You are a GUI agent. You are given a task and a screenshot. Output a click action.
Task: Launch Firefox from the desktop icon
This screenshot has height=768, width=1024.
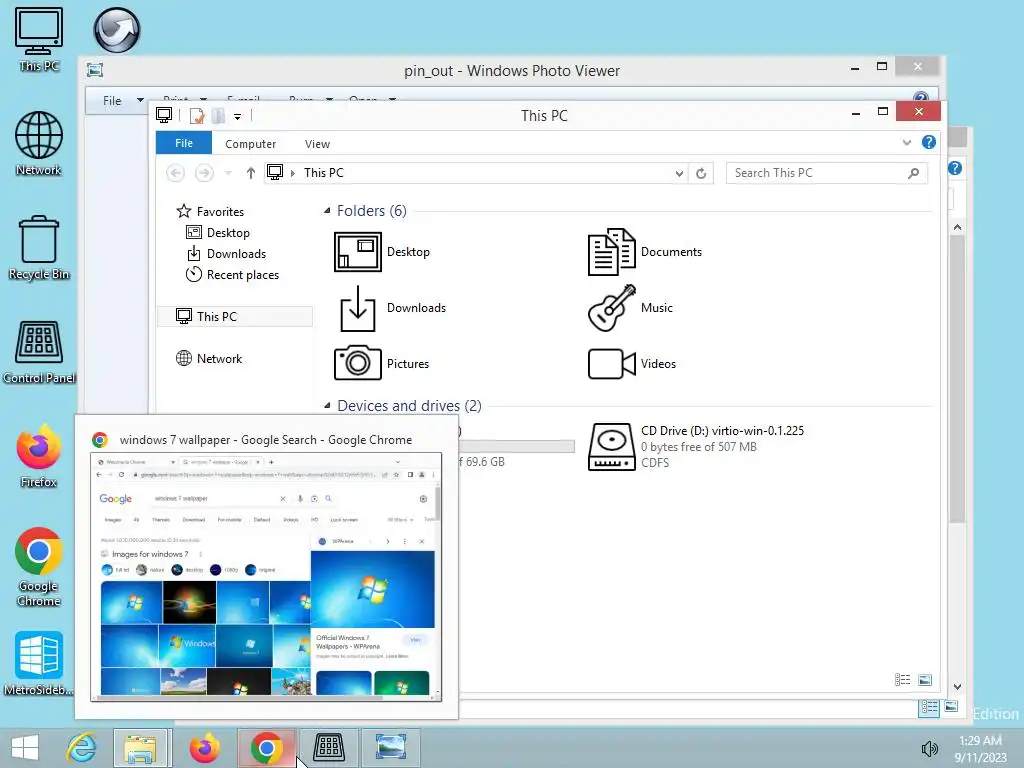(x=39, y=456)
